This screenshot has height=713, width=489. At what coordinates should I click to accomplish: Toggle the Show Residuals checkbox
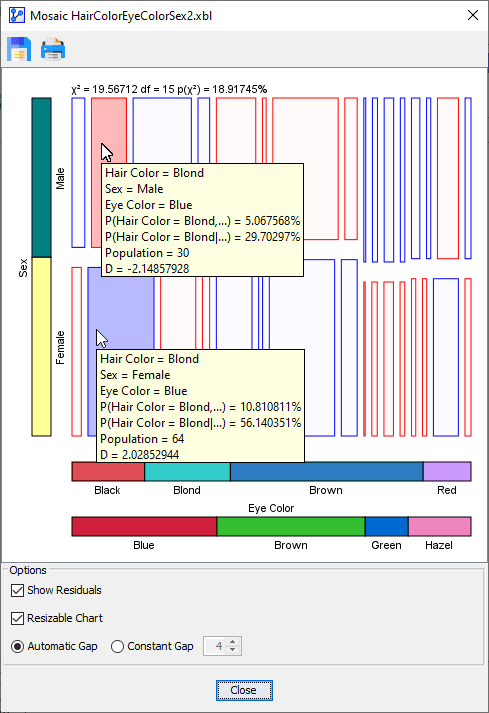point(17,590)
